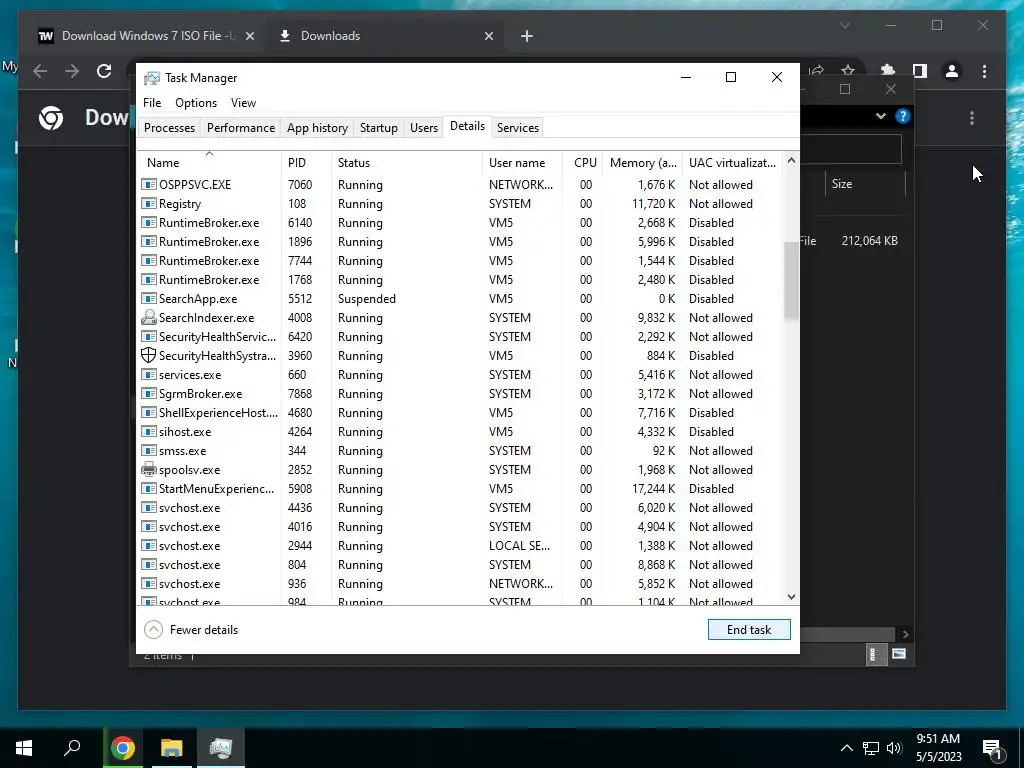Screen dimensions: 1024x768
Task: Open network status in system tray
Action: tap(871, 748)
